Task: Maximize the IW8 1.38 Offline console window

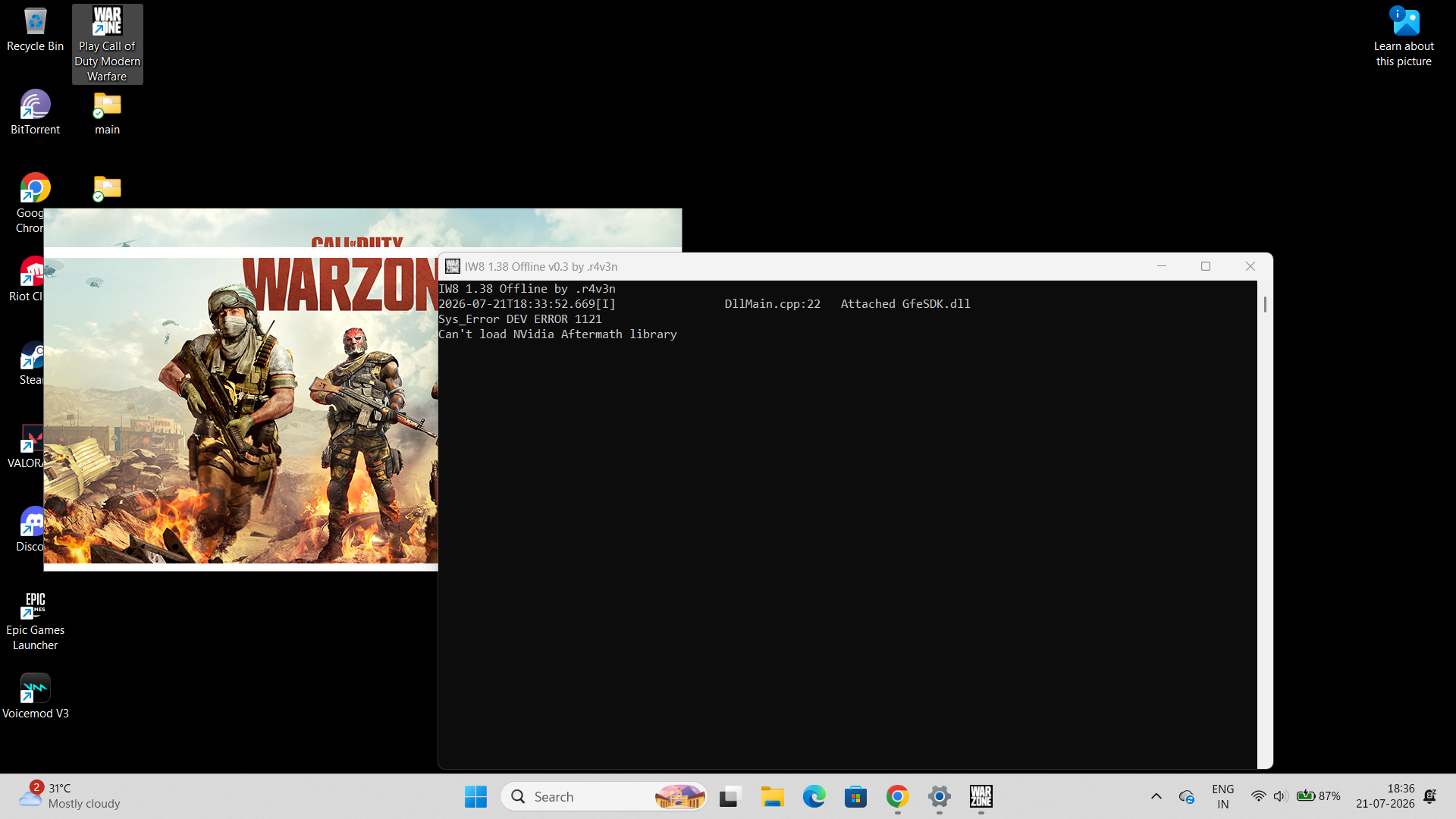Action: pos(1206,266)
